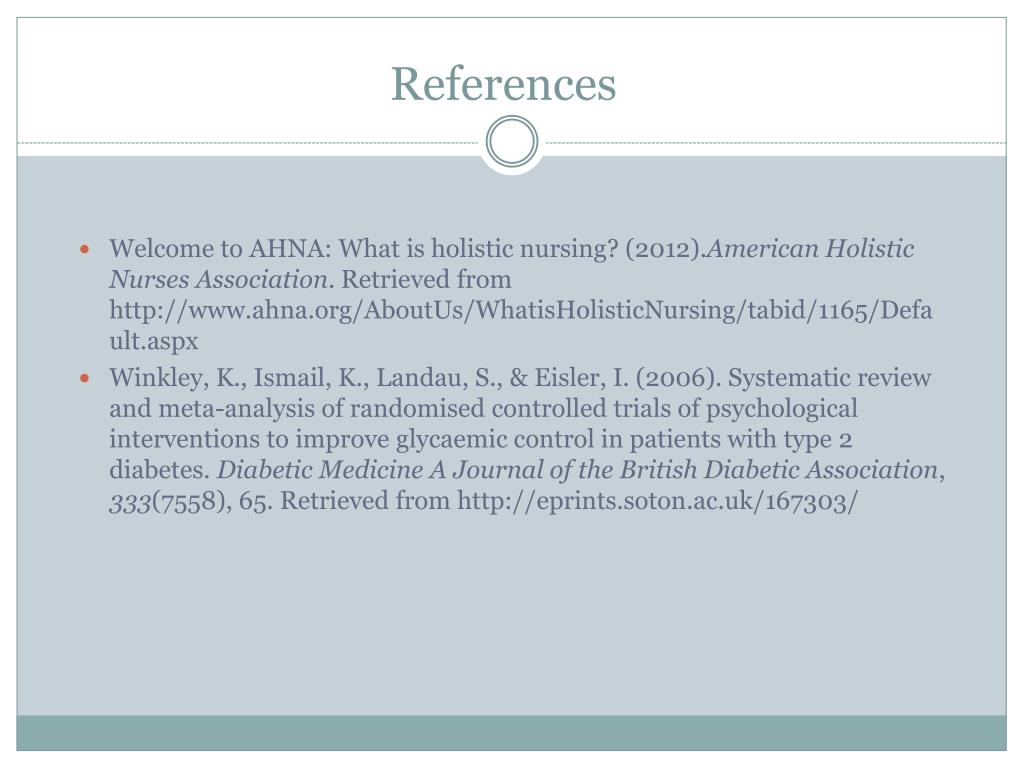Click 'Systematic review' phrase in second reference
Screen dimensions: 1024x768
tap(829, 378)
